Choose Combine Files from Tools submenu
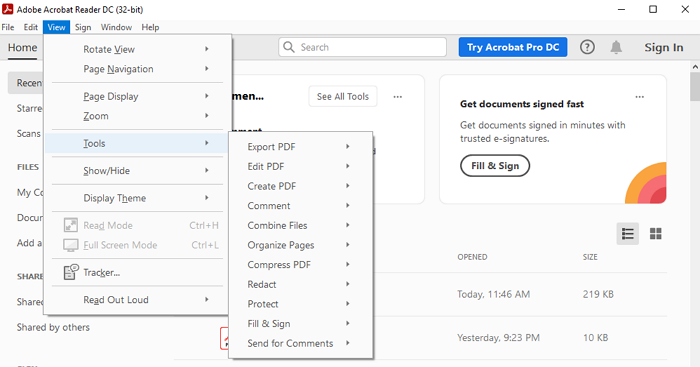 tap(301, 225)
